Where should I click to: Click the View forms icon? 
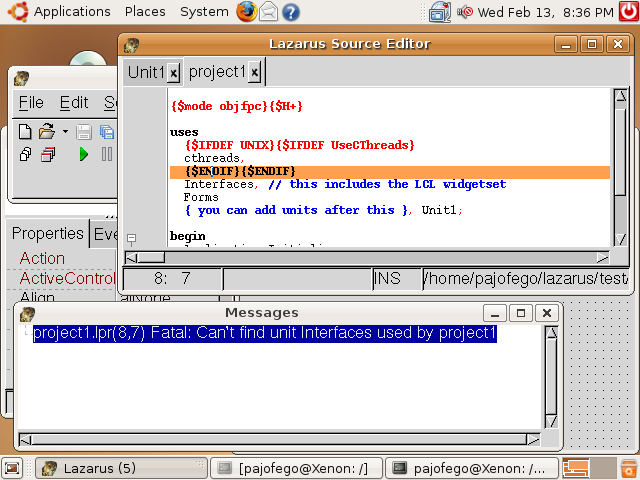coord(48,154)
